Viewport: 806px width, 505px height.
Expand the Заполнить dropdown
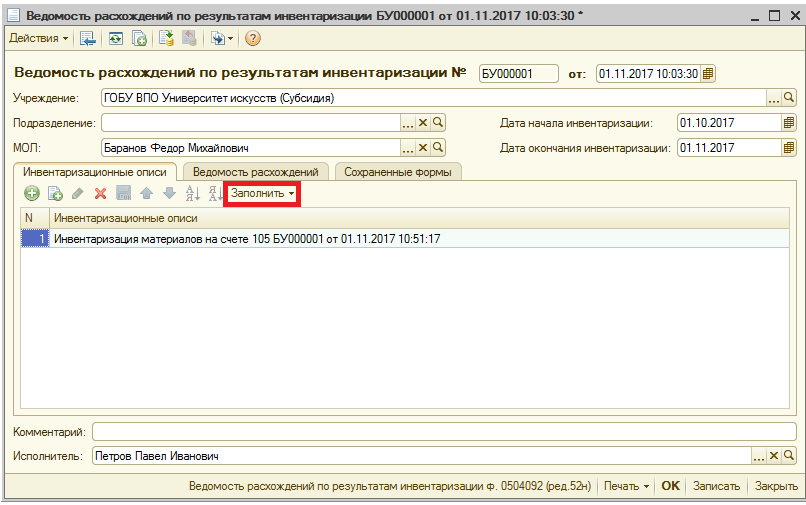(263, 193)
